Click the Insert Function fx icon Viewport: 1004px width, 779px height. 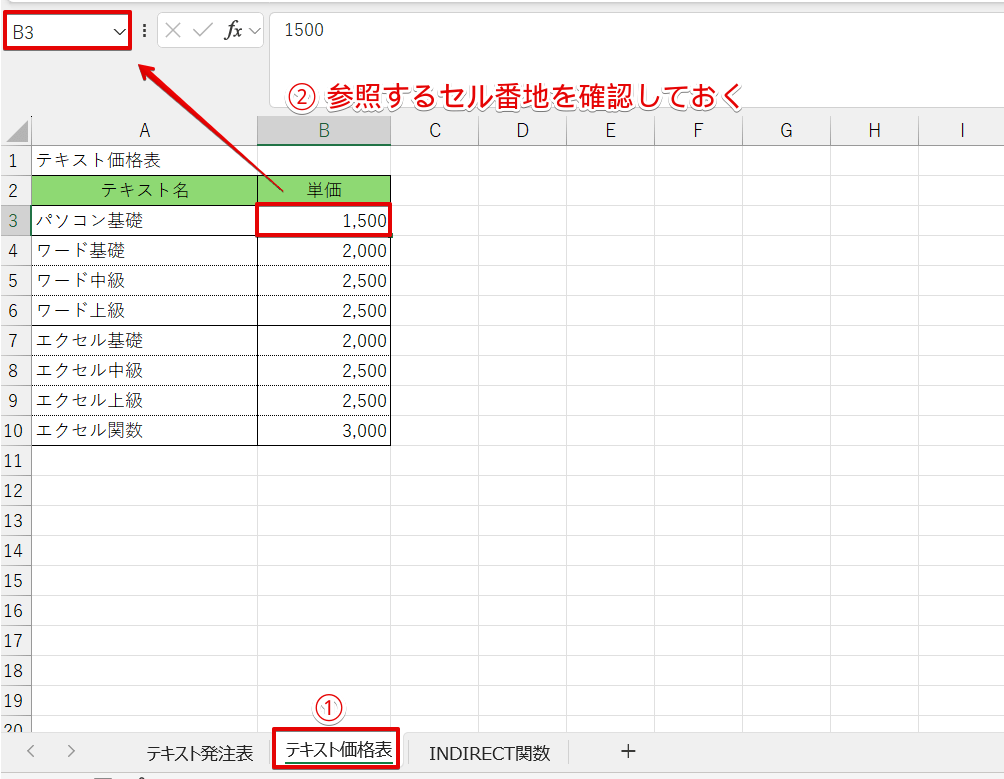233,30
